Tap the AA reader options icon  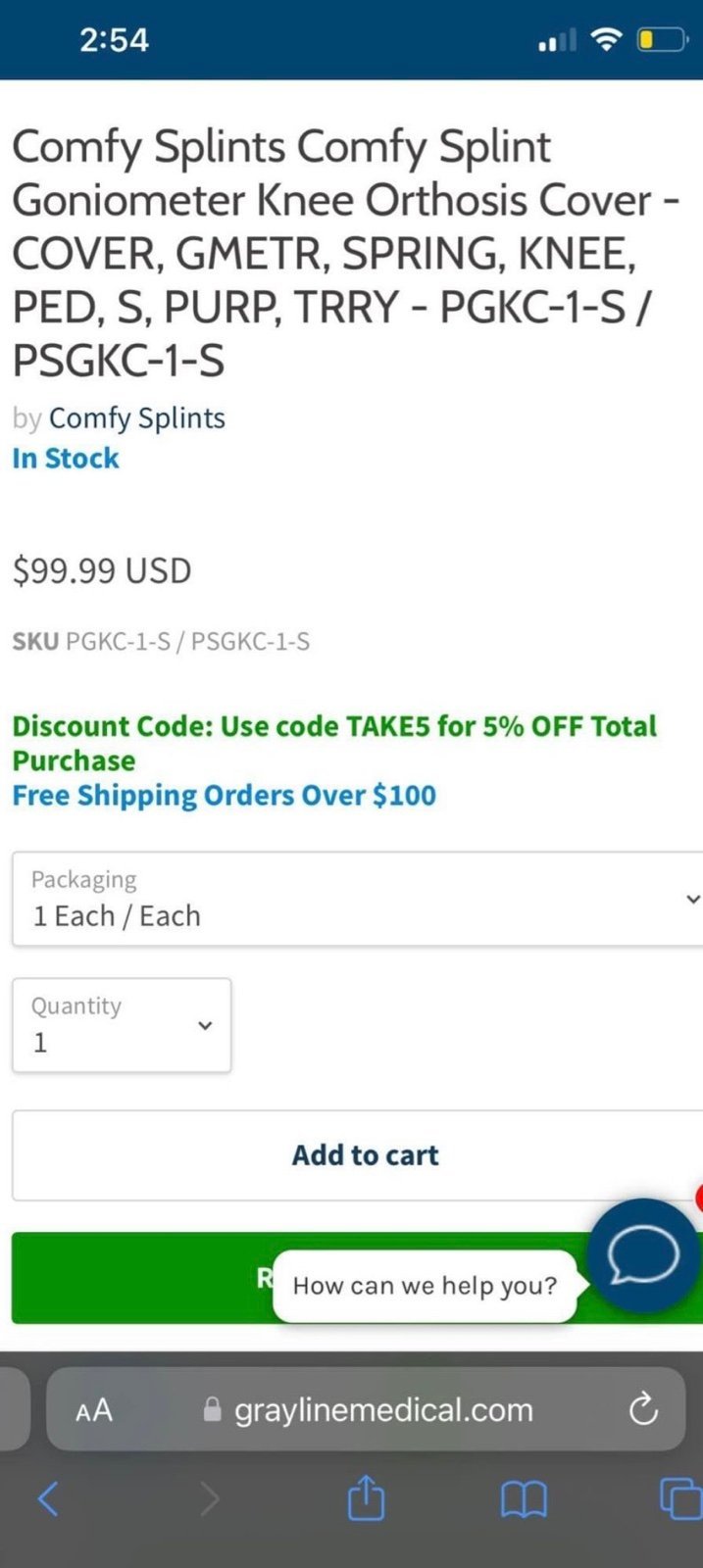(x=94, y=1410)
